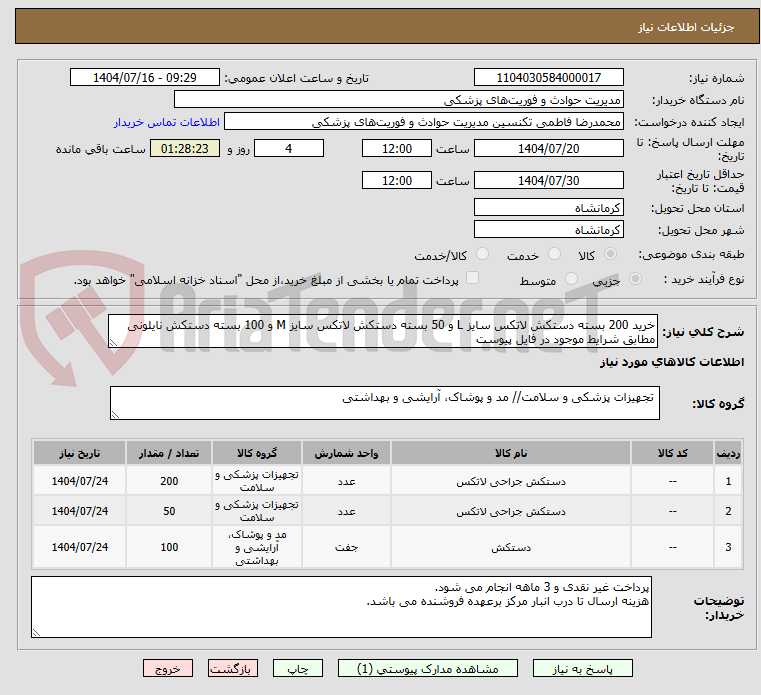The width and height of the screenshot is (761, 695).
Task: Select the کالا radio button
Action: pos(611,254)
